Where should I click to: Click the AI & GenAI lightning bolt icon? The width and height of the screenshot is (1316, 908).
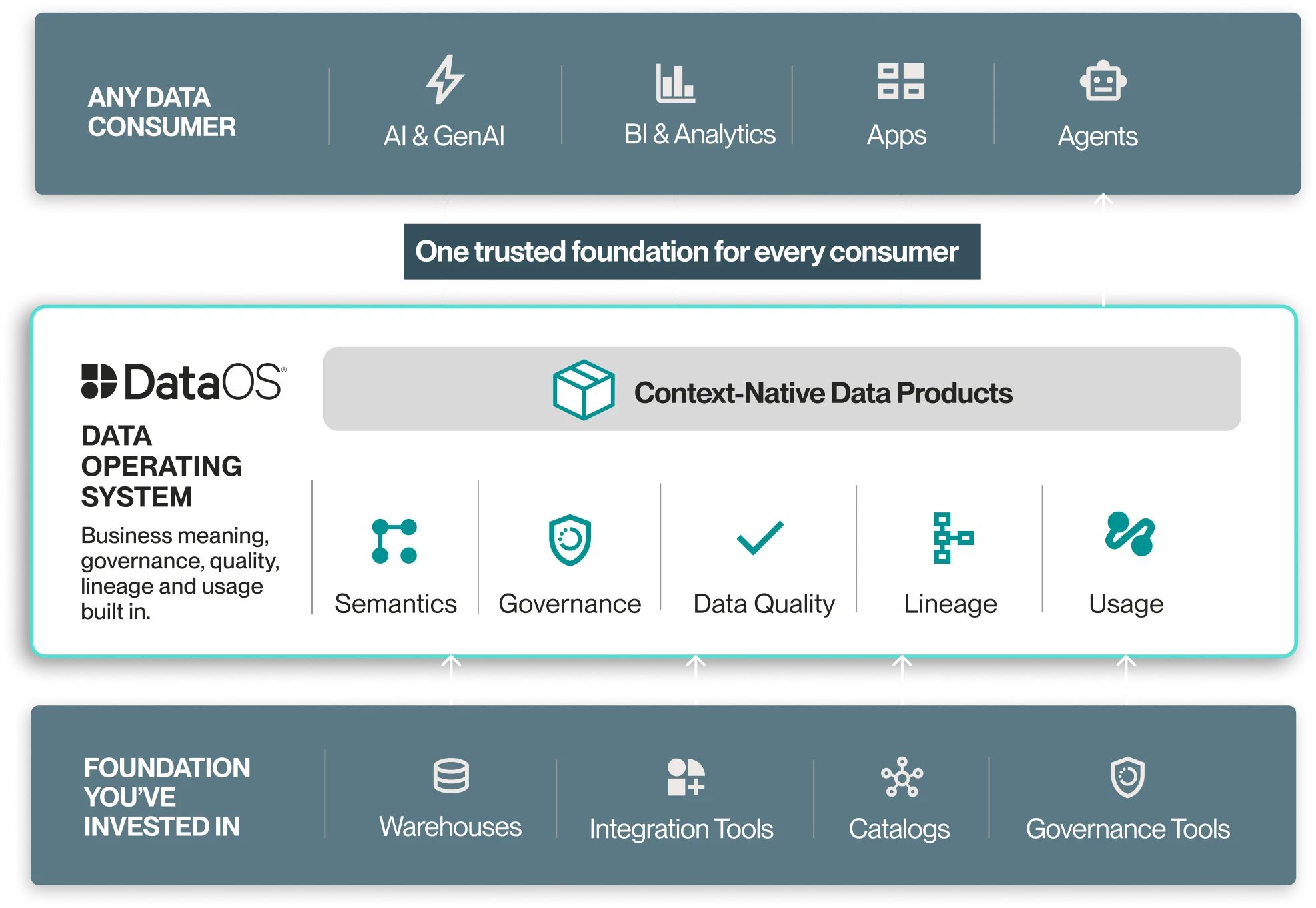pos(445,79)
